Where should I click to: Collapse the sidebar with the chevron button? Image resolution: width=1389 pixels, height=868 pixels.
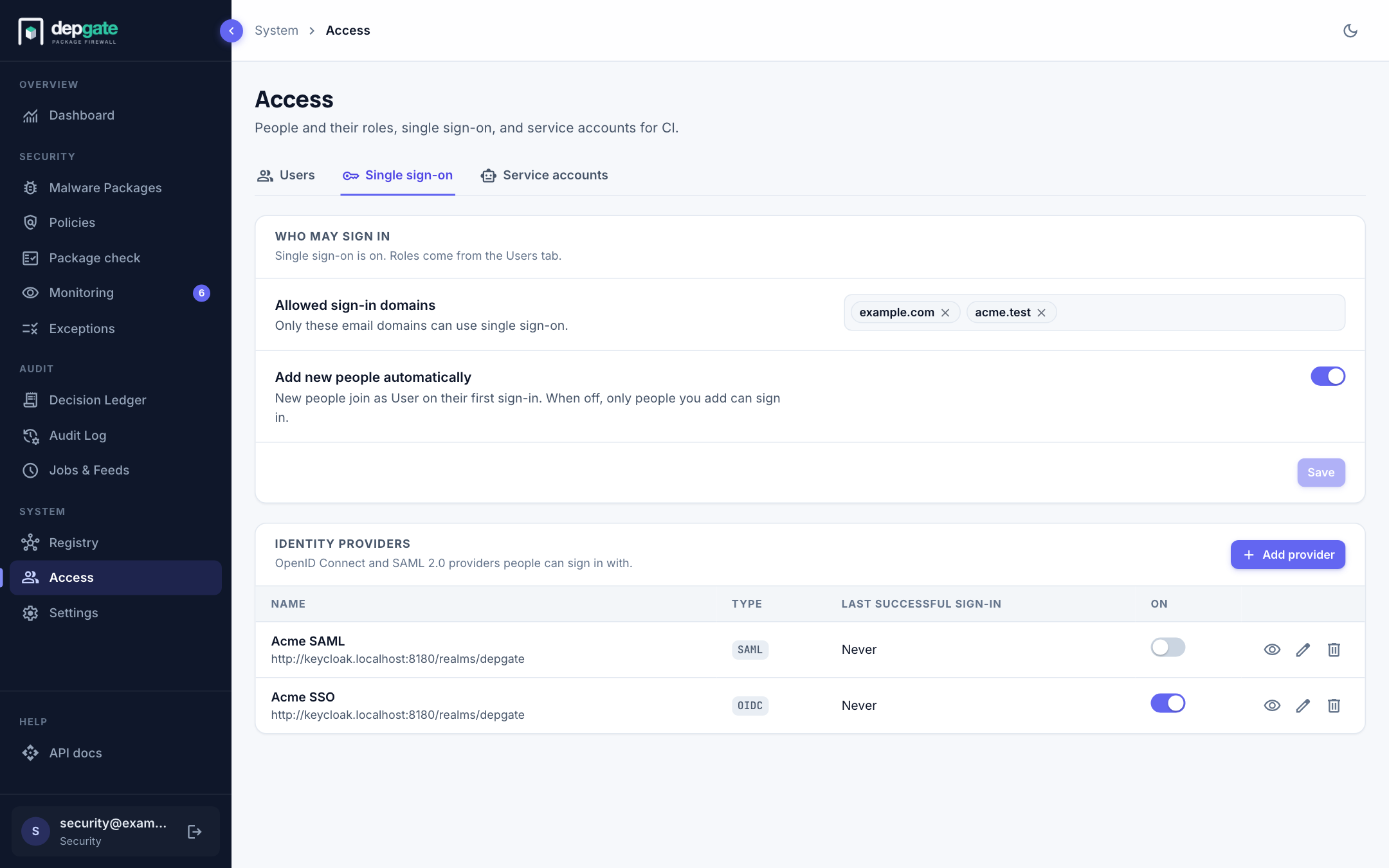[232, 30]
